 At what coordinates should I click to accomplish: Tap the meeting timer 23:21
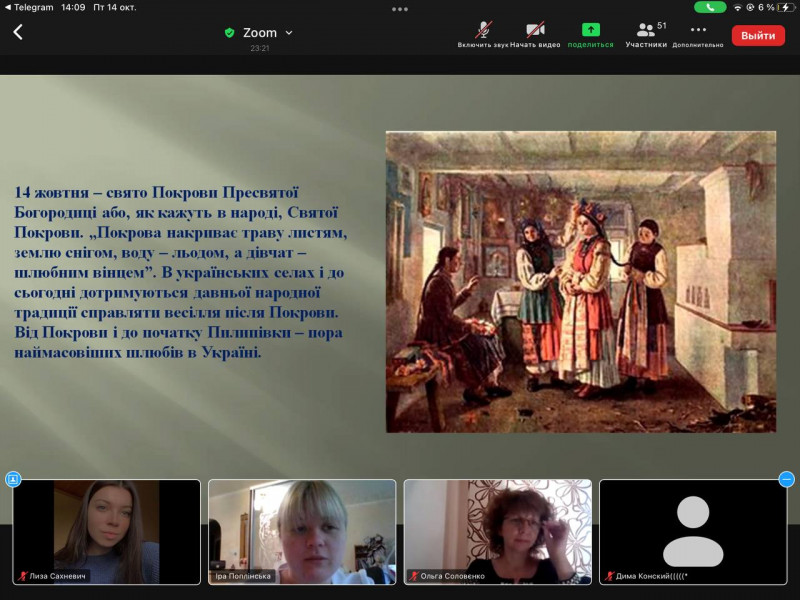pyautogui.click(x=260, y=48)
